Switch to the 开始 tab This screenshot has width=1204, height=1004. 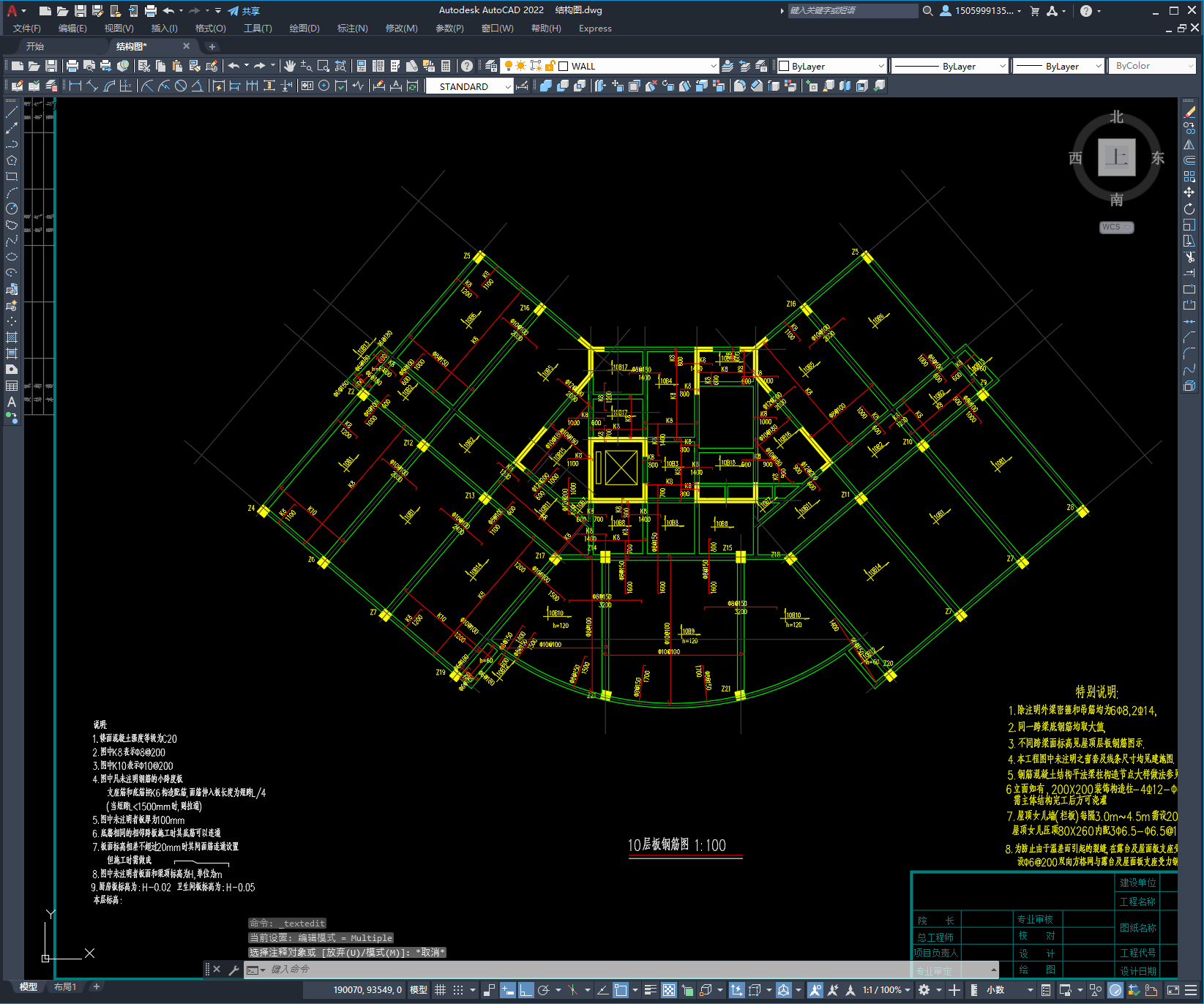click(35, 46)
